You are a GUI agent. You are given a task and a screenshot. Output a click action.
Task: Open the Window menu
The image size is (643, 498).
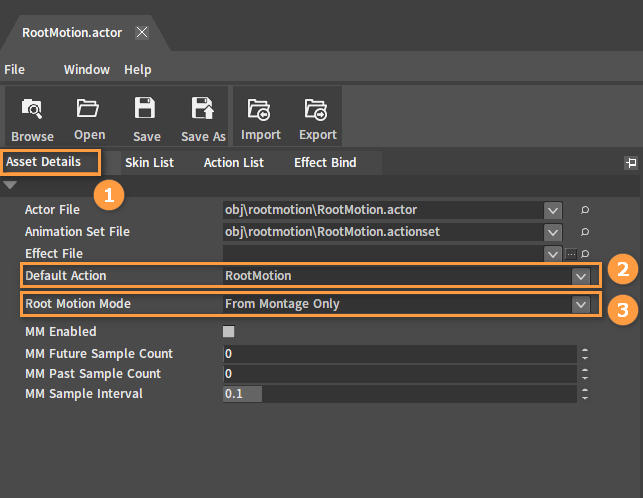pos(87,70)
